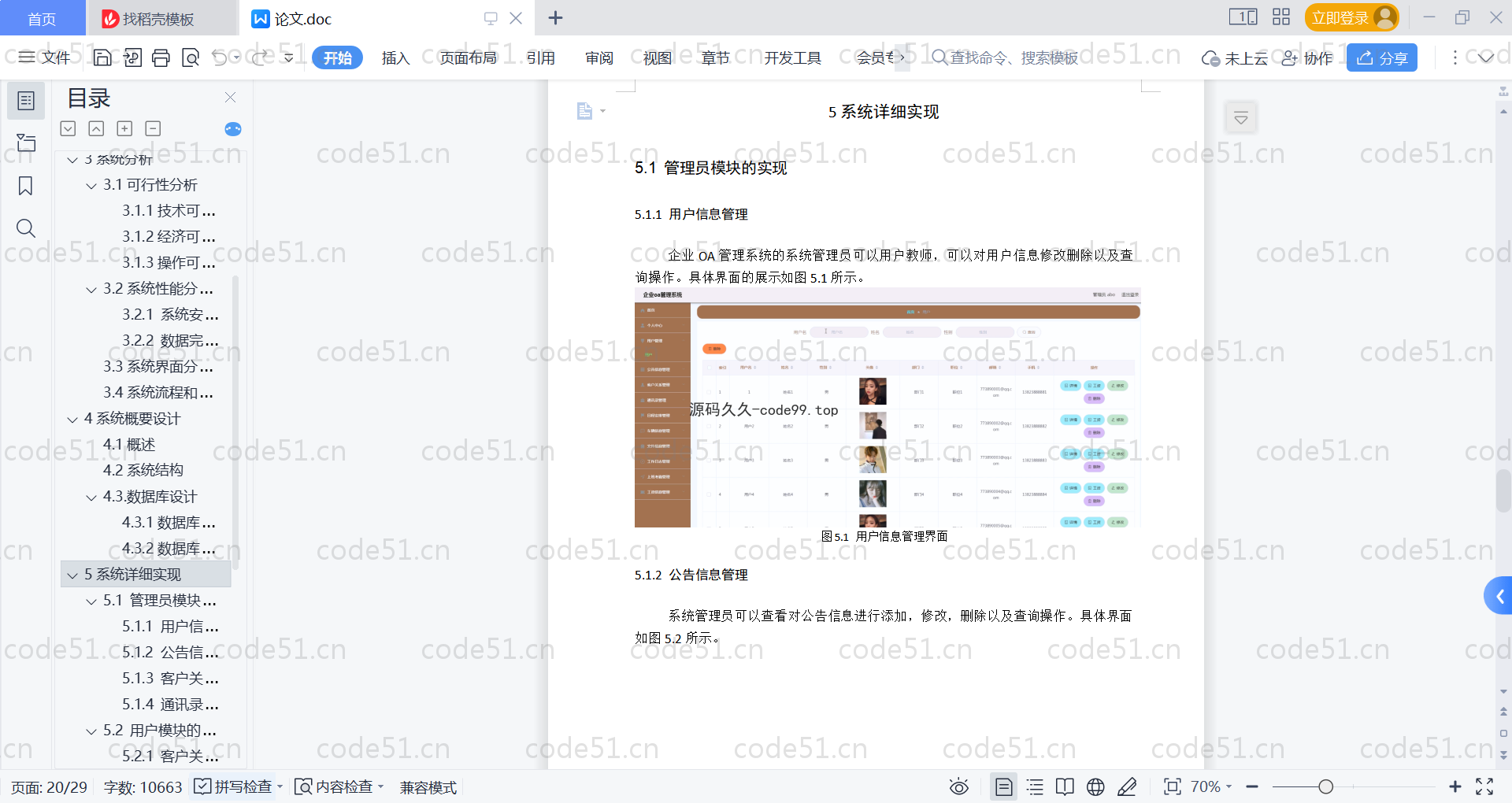Select the 审阅 ribbon tab
1512x803 pixels.
(x=599, y=57)
